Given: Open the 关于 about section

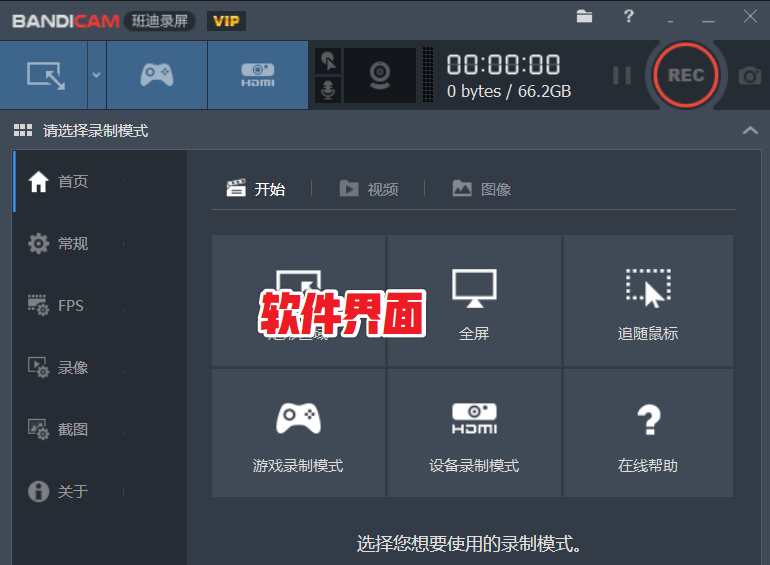Looking at the screenshot, I should click(x=101, y=491).
